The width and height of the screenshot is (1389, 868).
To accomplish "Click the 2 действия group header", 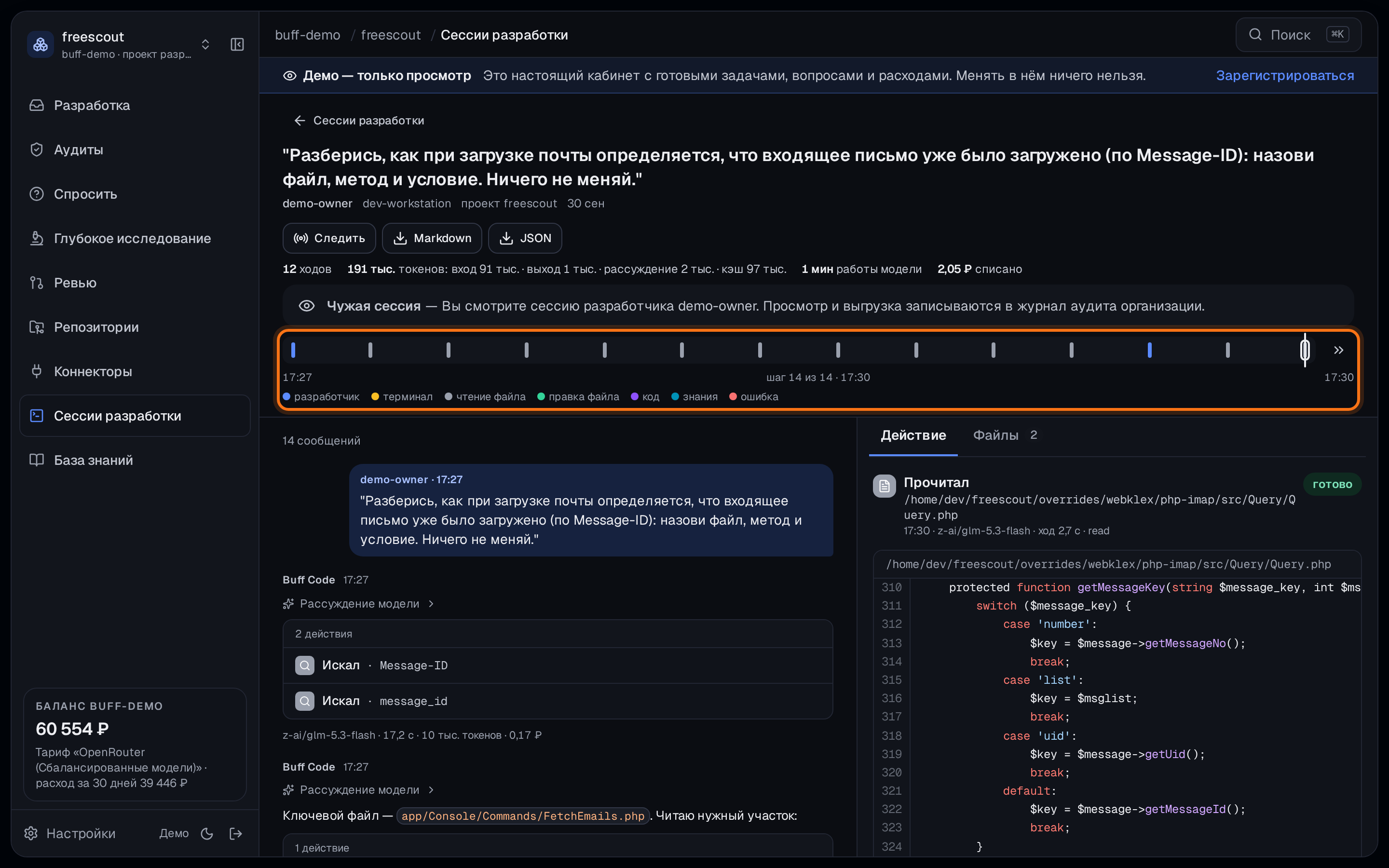I will coord(558,634).
